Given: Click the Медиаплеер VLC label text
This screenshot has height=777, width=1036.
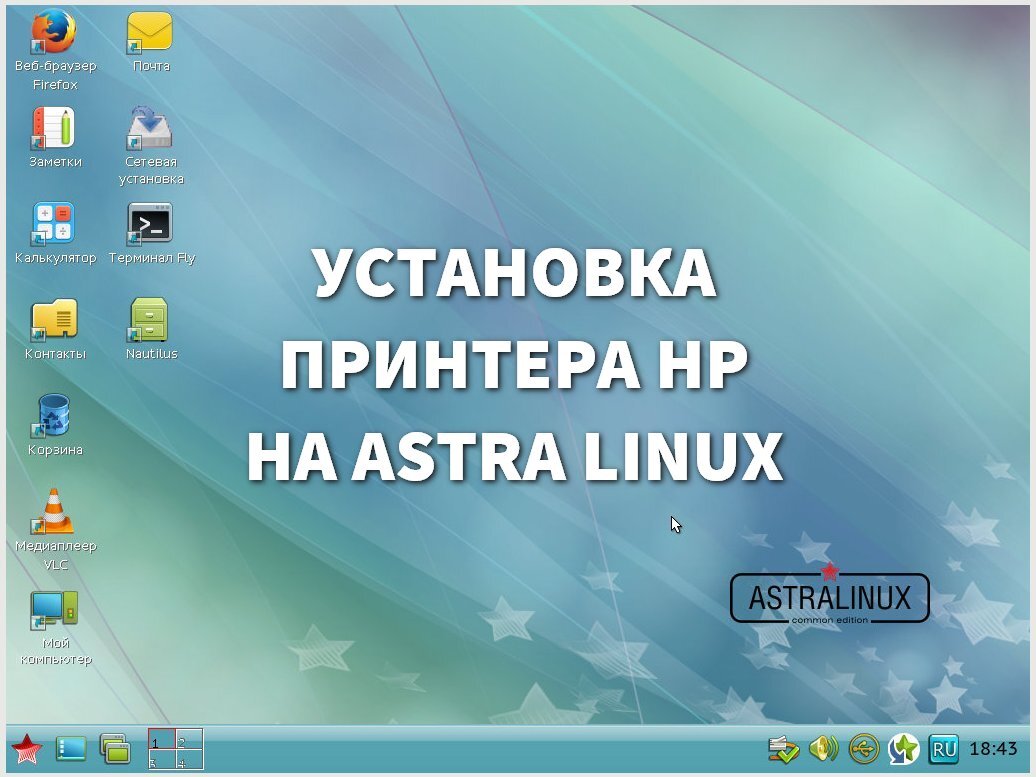Looking at the screenshot, I should pyautogui.click(x=56, y=555).
